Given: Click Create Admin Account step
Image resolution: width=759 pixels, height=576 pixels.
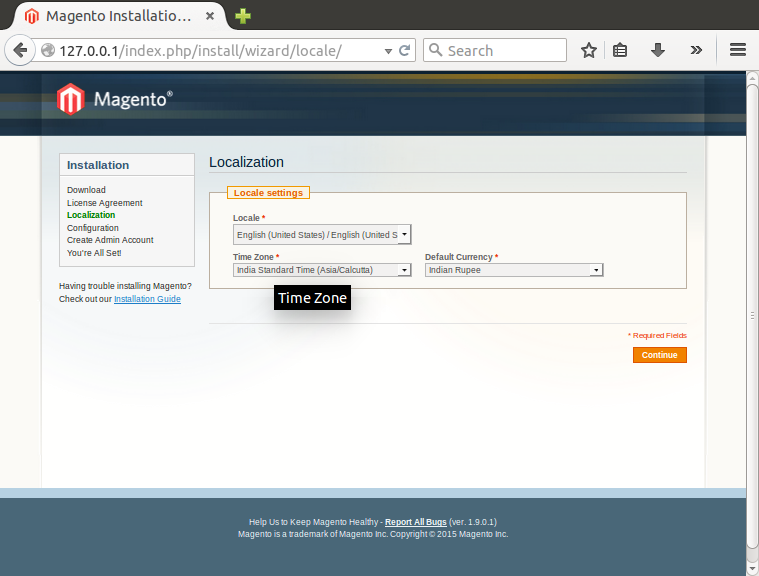Looking at the screenshot, I should pos(110,240).
